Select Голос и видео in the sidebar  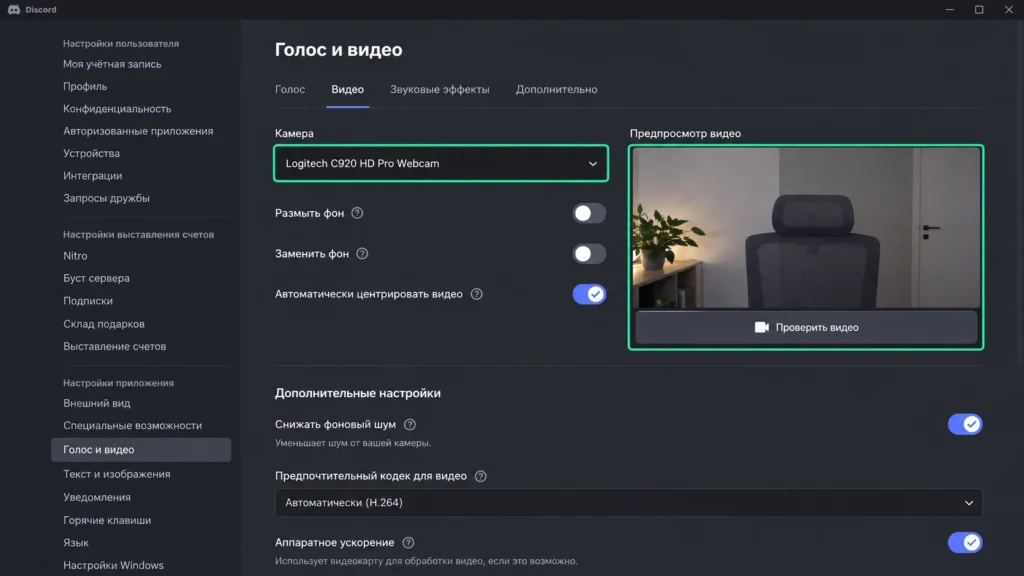[x=140, y=449]
